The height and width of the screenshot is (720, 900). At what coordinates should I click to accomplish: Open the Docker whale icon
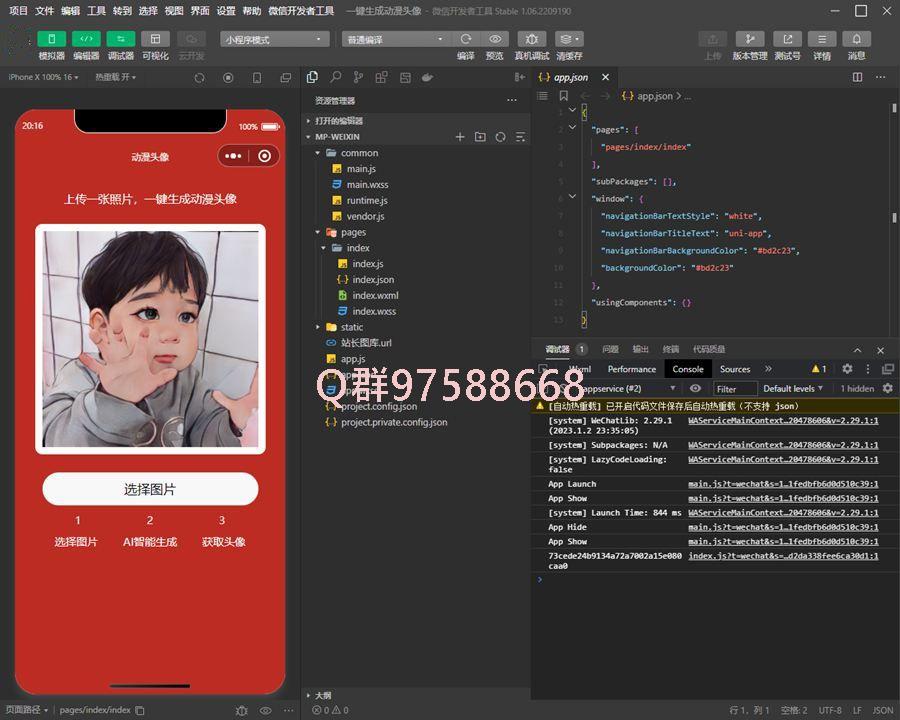(x=427, y=78)
